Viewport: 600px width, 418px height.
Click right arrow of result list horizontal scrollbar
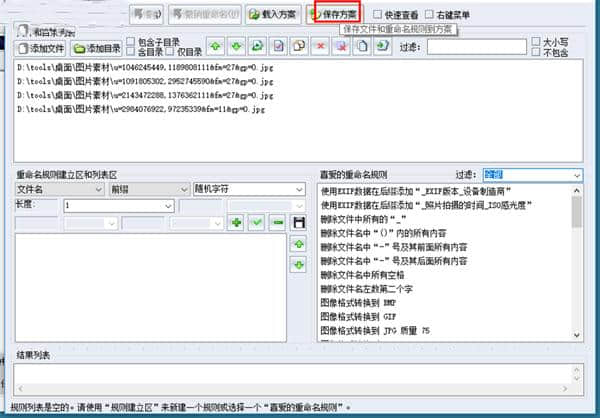[x=565, y=389]
